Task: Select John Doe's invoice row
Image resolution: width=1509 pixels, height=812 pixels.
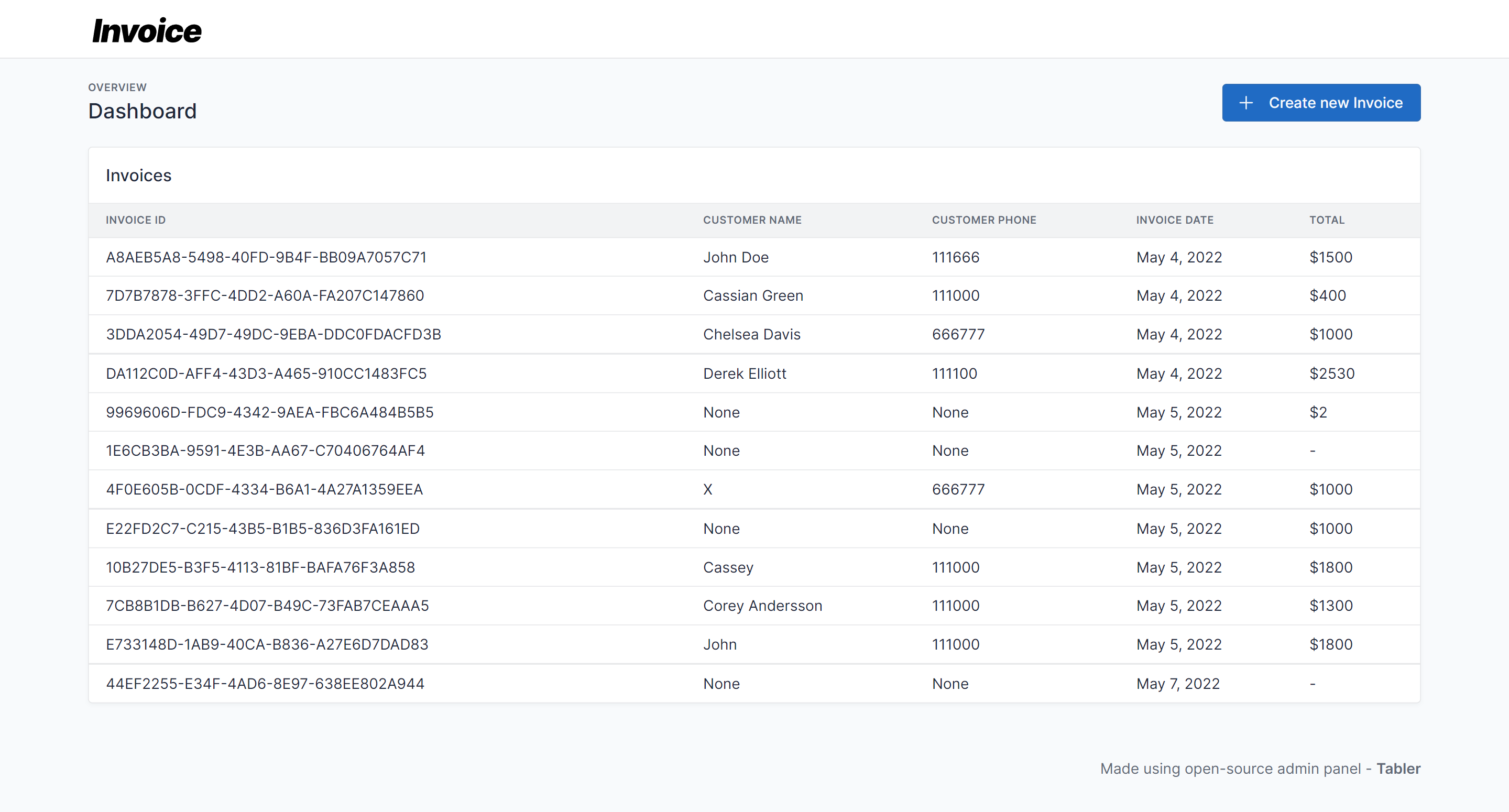Action: tap(586, 257)
